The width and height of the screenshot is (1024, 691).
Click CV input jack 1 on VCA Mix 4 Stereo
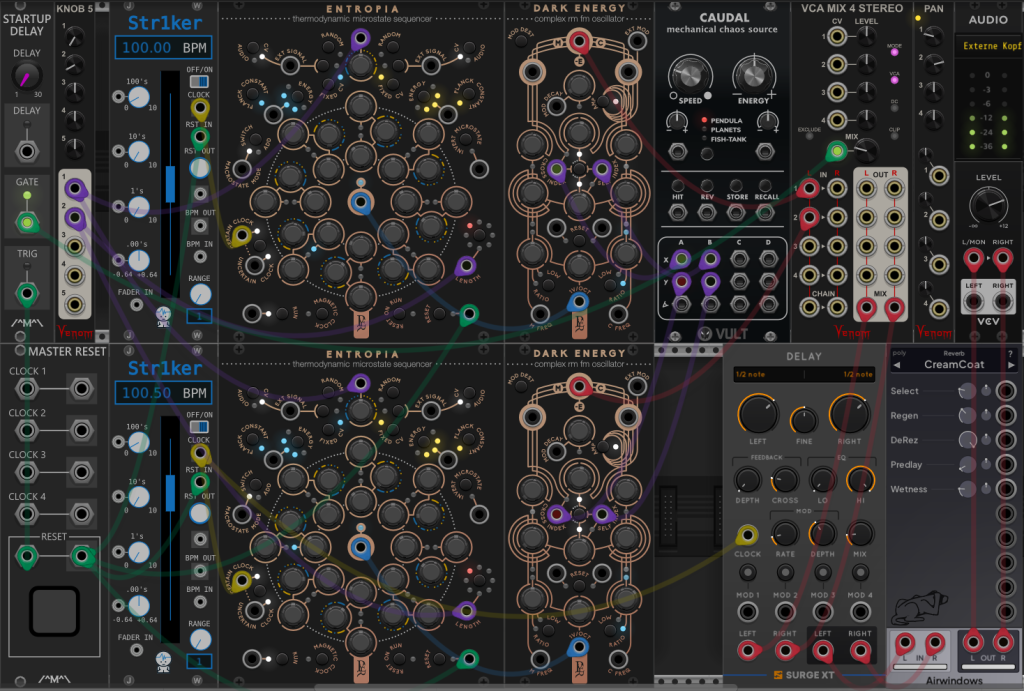[x=837, y=36]
